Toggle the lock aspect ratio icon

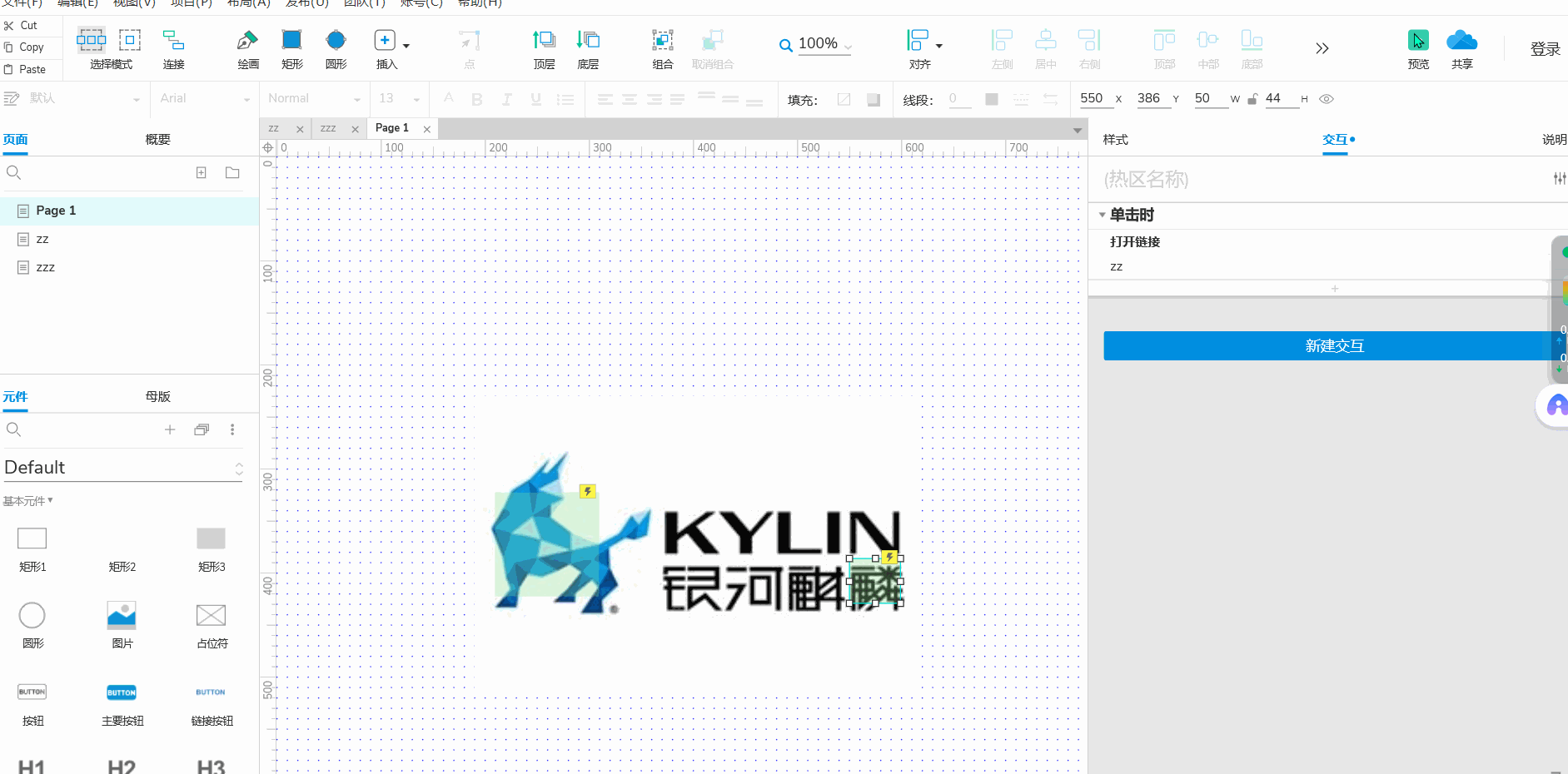click(1252, 99)
